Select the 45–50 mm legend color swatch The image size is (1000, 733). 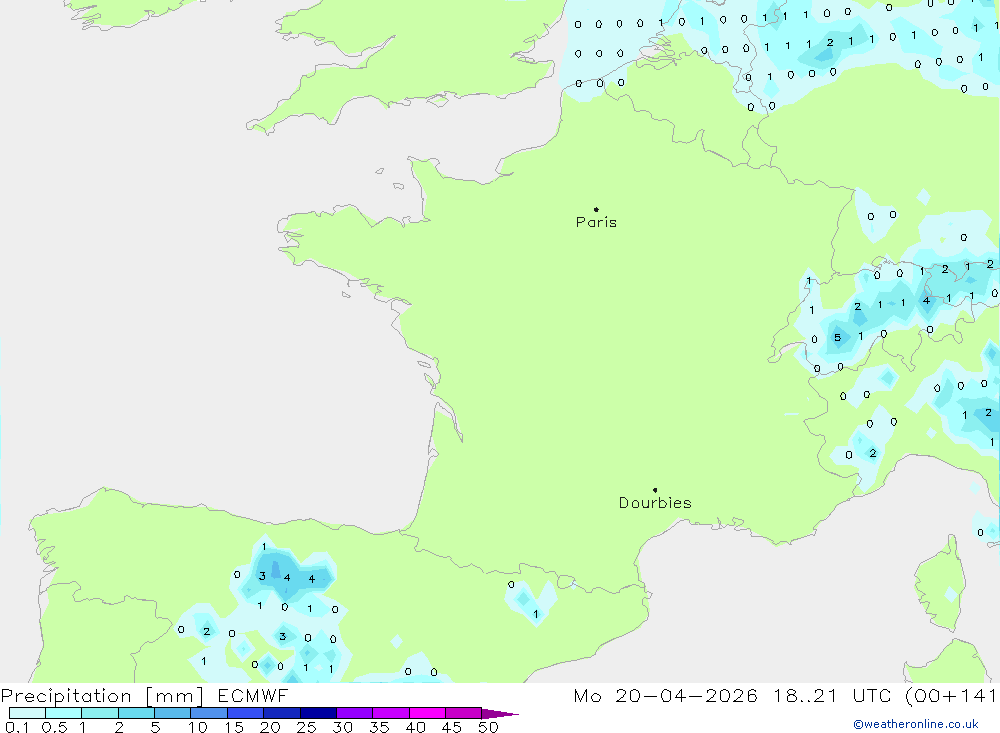tap(464, 713)
